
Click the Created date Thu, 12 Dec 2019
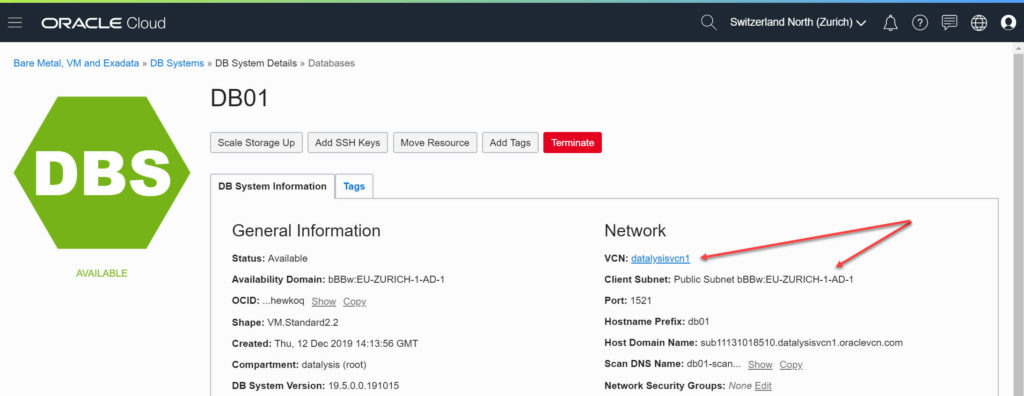346,344
